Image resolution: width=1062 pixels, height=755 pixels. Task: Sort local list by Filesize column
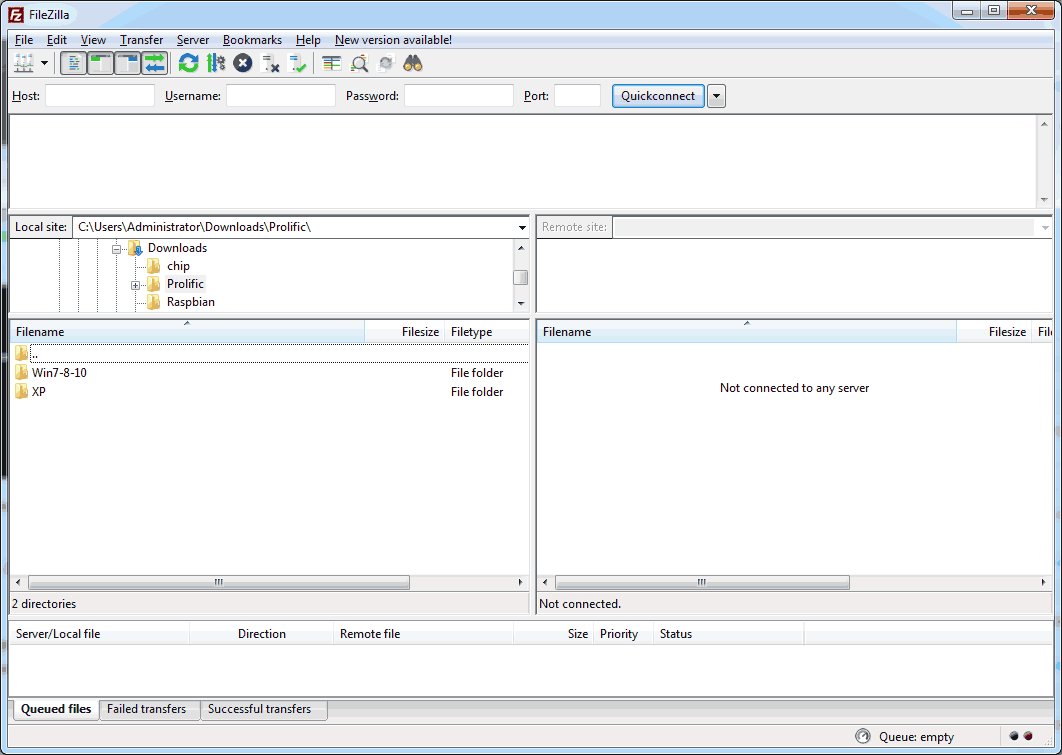404,332
